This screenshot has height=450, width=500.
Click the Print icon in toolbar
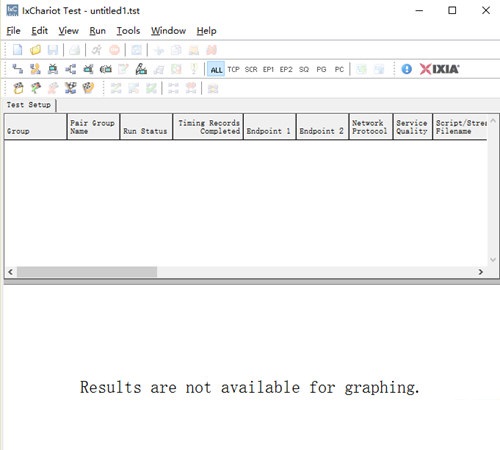[x=74, y=50]
